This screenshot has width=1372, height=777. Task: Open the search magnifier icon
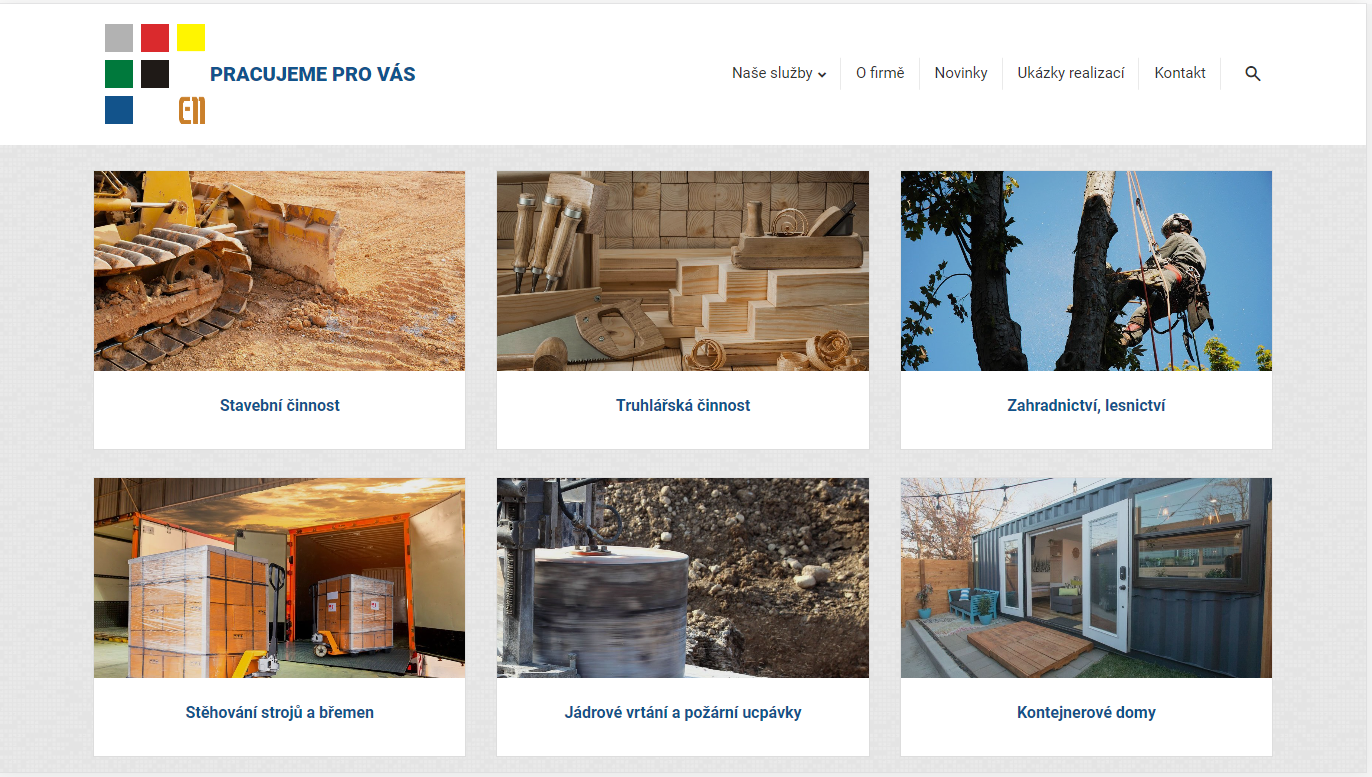coord(1253,73)
